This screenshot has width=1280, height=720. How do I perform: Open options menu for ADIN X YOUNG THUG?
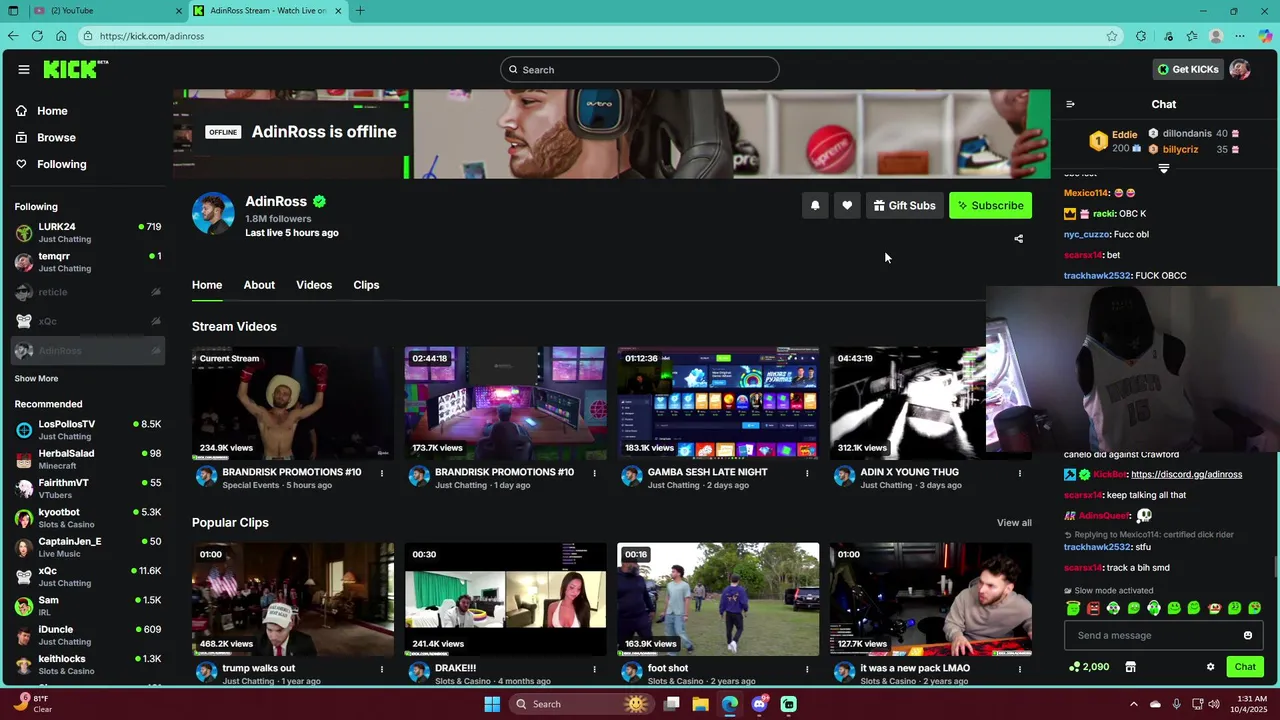pyautogui.click(x=1020, y=473)
